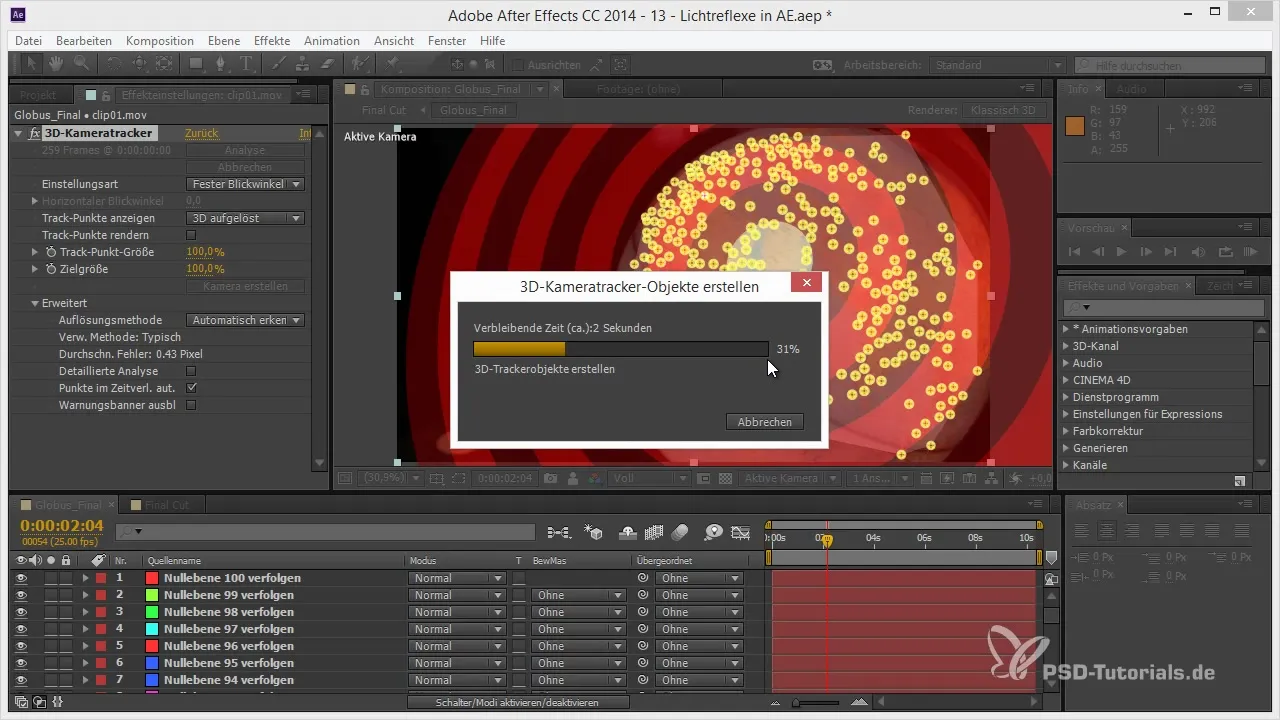This screenshot has height=720, width=1280.
Task: Expand the Farbkorrektur effects category
Action: pyautogui.click(x=1065, y=431)
